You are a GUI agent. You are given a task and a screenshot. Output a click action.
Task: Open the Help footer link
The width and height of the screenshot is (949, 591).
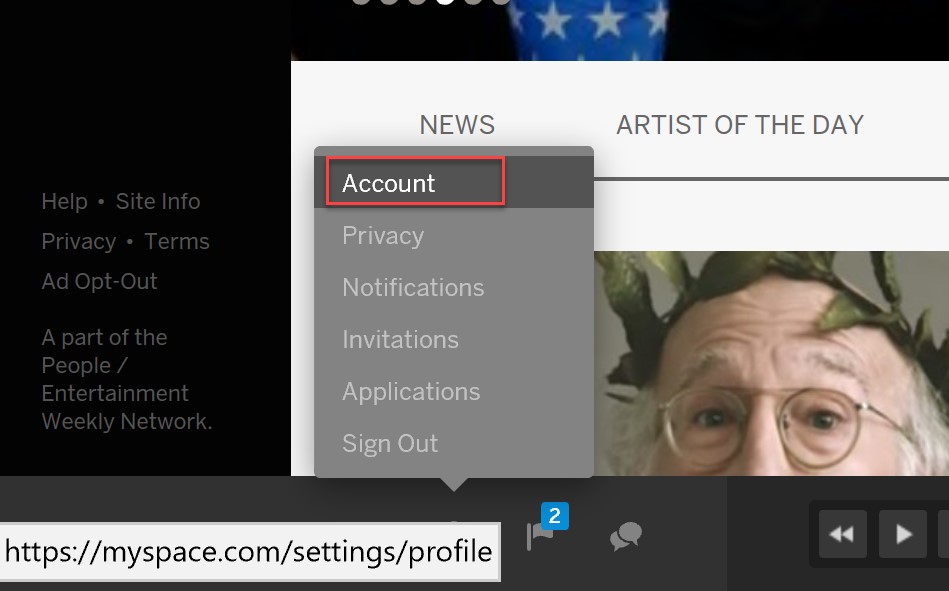pyautogui.click(x=64, y=201)
